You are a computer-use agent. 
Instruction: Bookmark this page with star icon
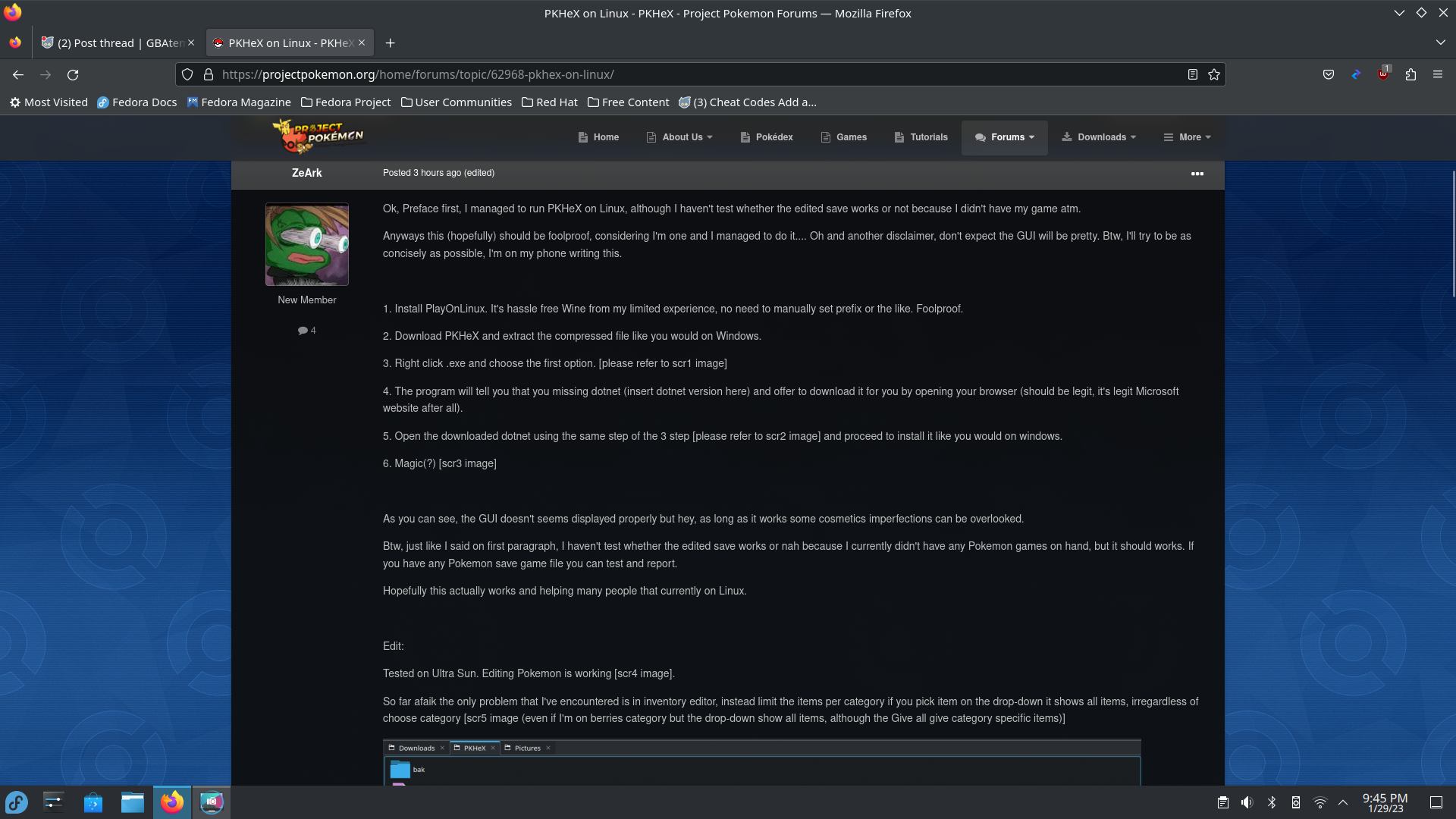1214,74
